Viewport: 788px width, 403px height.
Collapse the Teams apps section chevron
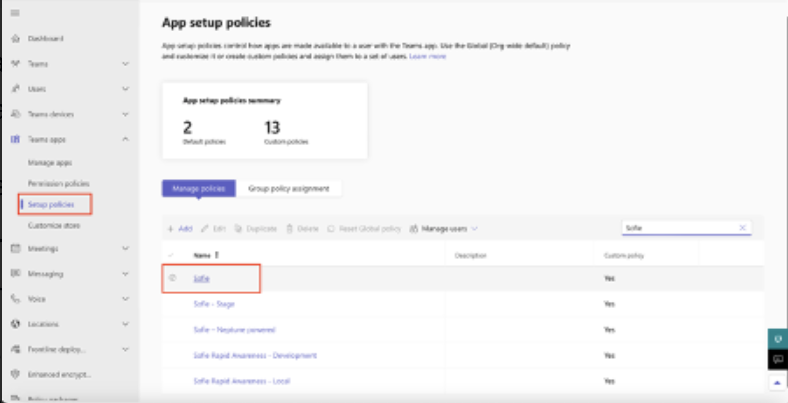tap(125, 140)
